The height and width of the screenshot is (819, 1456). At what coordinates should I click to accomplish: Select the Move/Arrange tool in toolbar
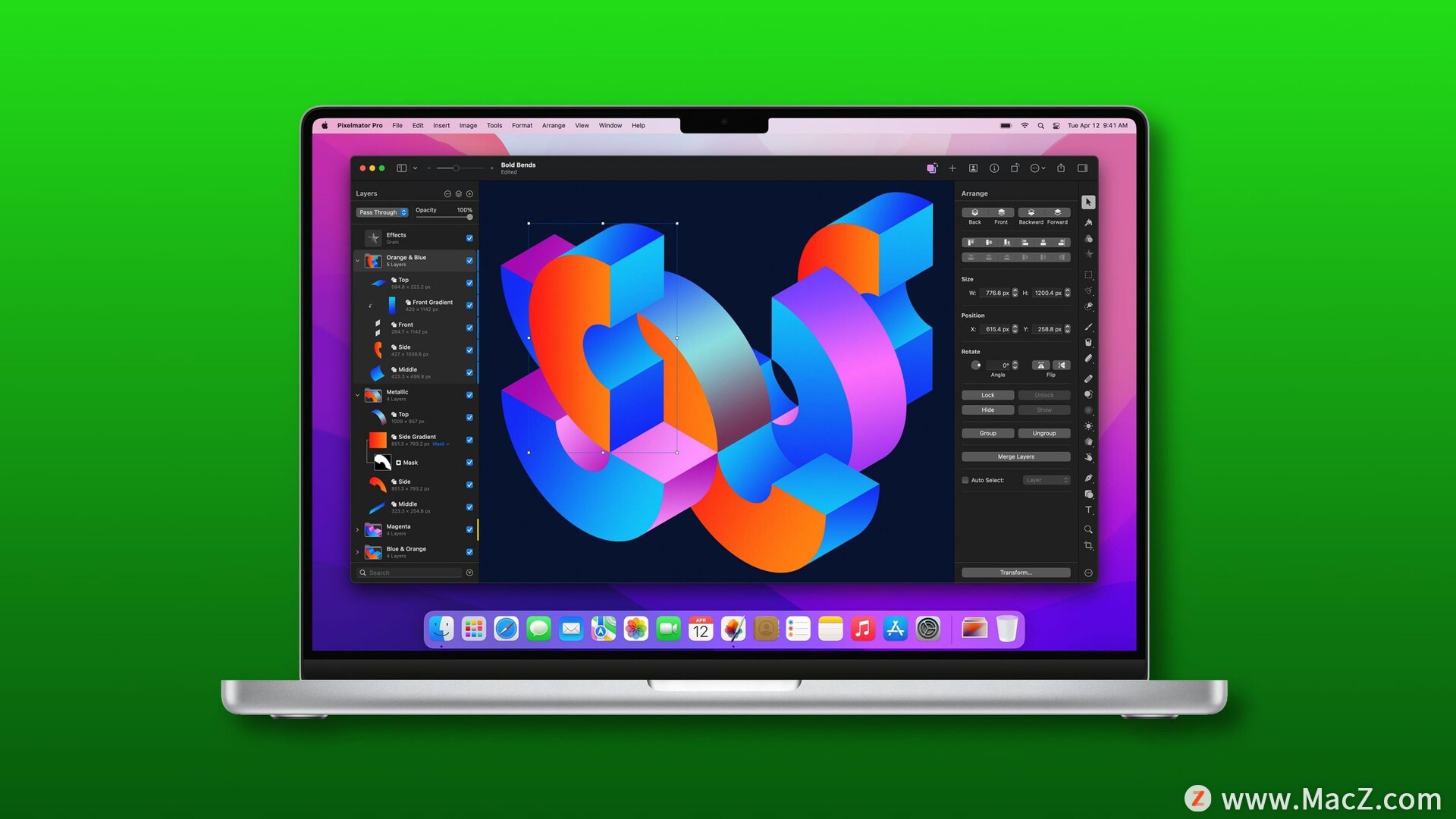[x=1089, y=200]
